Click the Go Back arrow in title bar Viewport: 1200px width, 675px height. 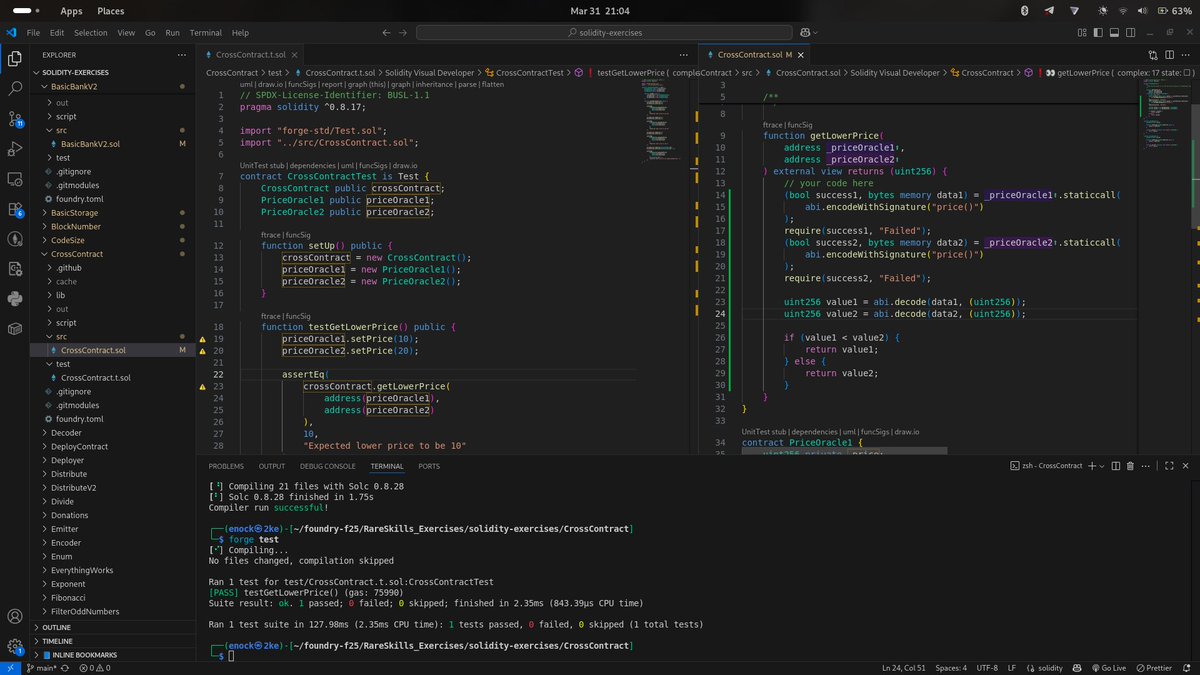pos(388,33)
